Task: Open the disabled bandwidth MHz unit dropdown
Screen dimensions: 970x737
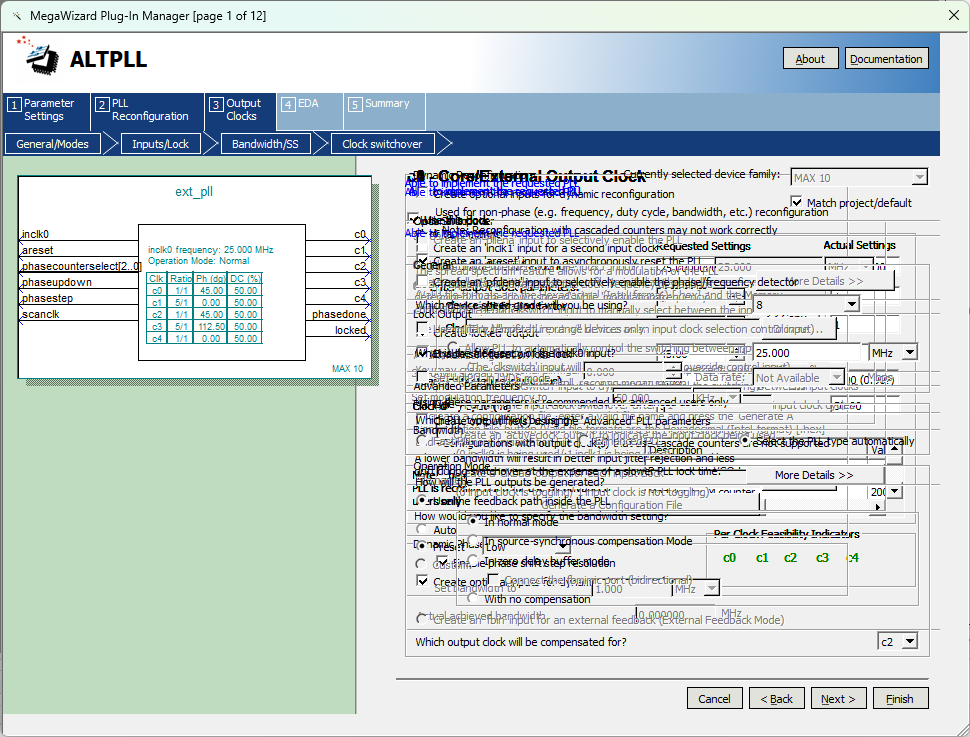Action: (x=695, y=589)
